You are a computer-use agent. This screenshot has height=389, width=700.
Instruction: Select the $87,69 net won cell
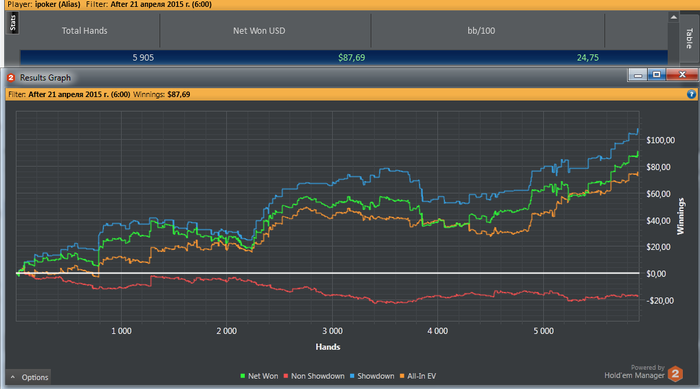pos(351,58)
